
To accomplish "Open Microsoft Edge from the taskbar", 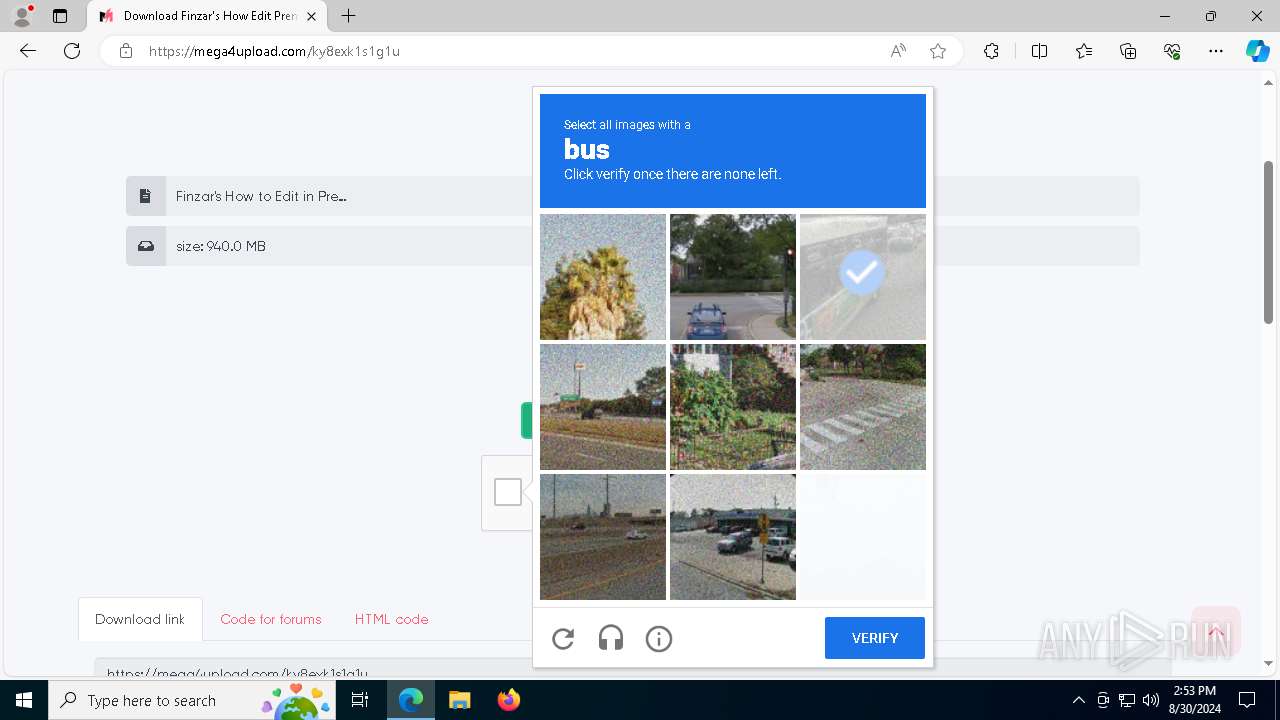I will click(x=411, y=700).
